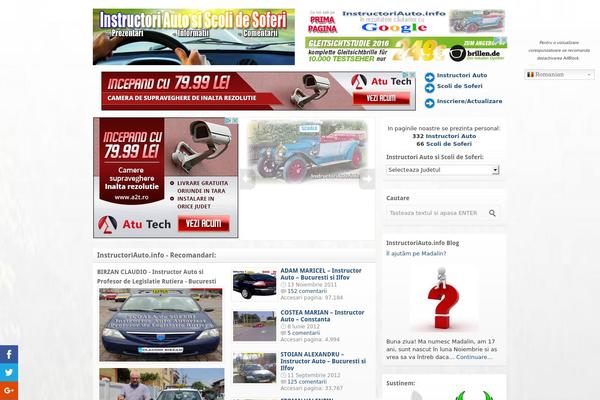The width and height of the screenshot is (600, 400).
Task: Open COSTEA MARIAN instructor title link
Action: pos(322,316)
